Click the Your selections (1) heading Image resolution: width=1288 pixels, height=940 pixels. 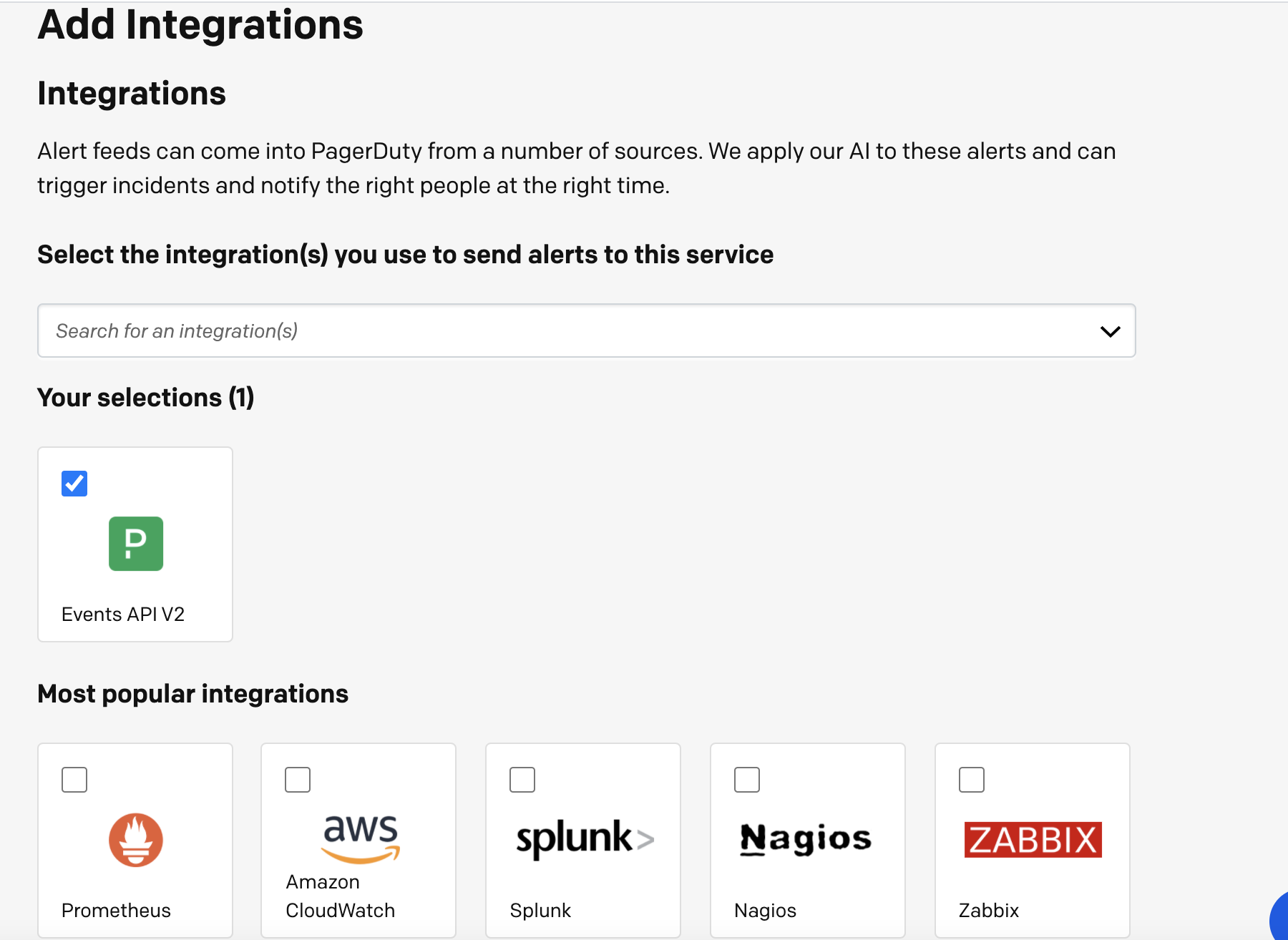coord(146,398)
